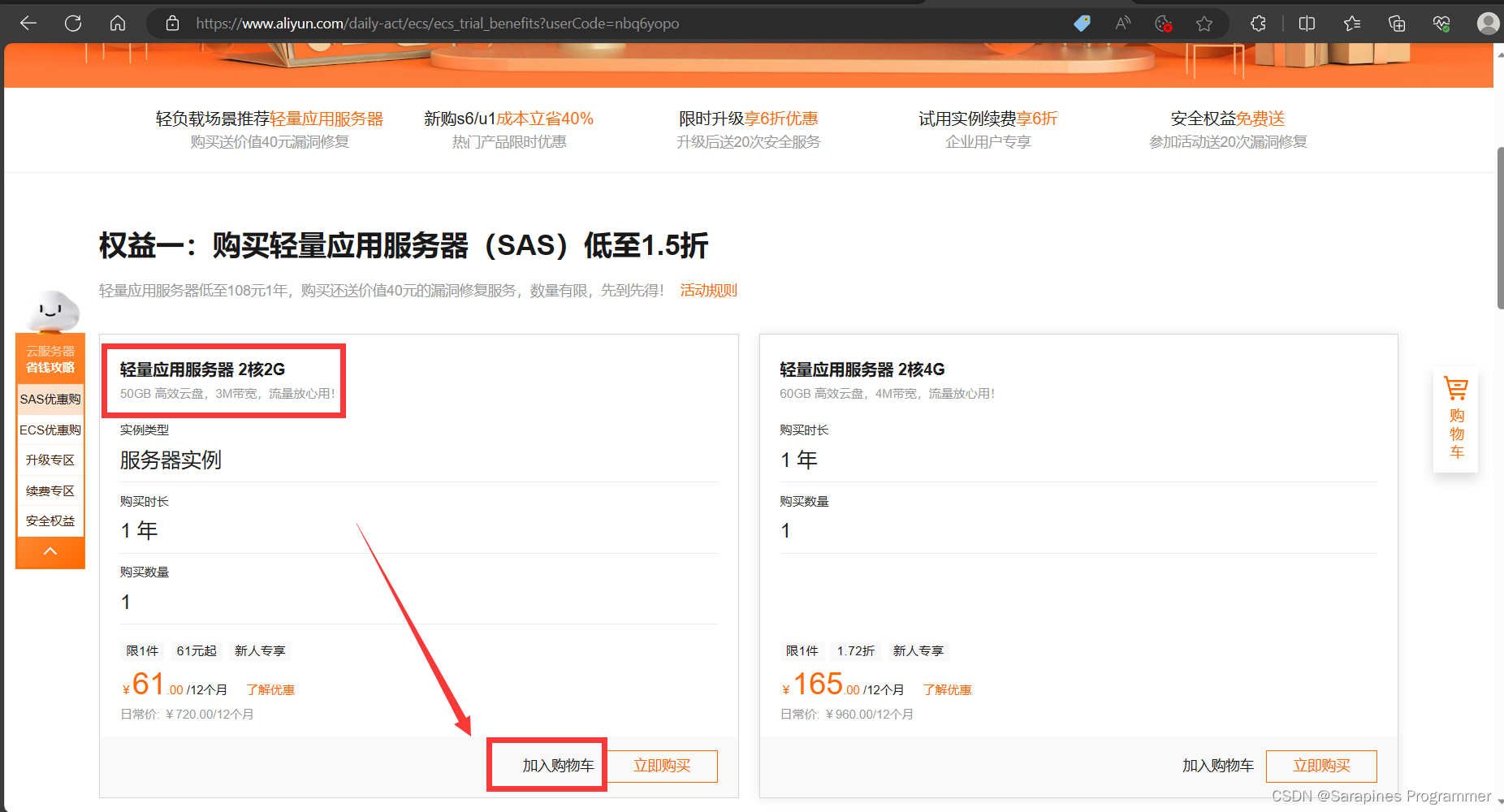Open browser essentials heart icon

click(x=1441, y=24)
